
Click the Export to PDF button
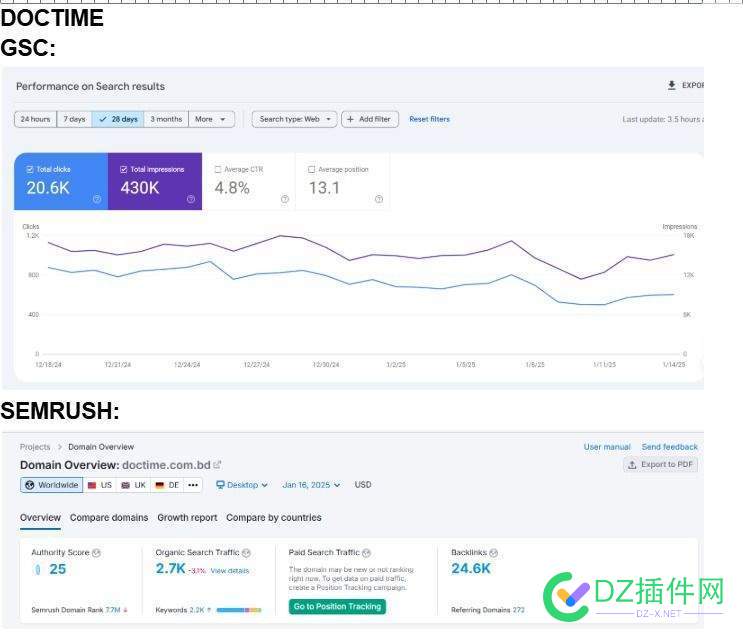tap(660, 465)
